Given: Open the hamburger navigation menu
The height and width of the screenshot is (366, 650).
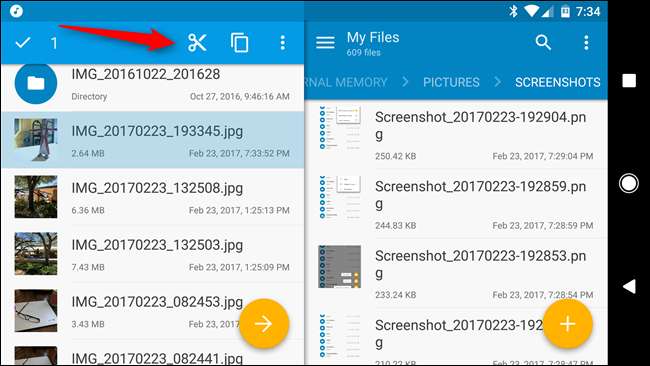Looking at the screenshot, I should coord(325,42).
